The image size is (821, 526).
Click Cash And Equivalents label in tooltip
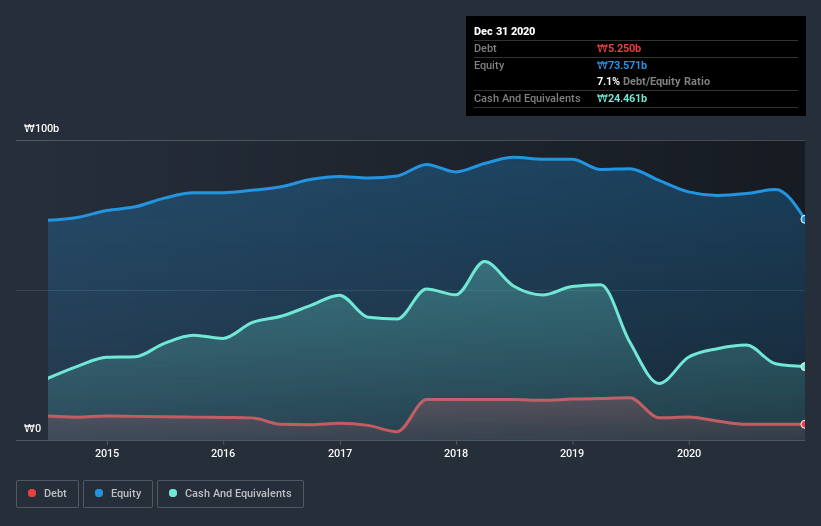point(527,98)
